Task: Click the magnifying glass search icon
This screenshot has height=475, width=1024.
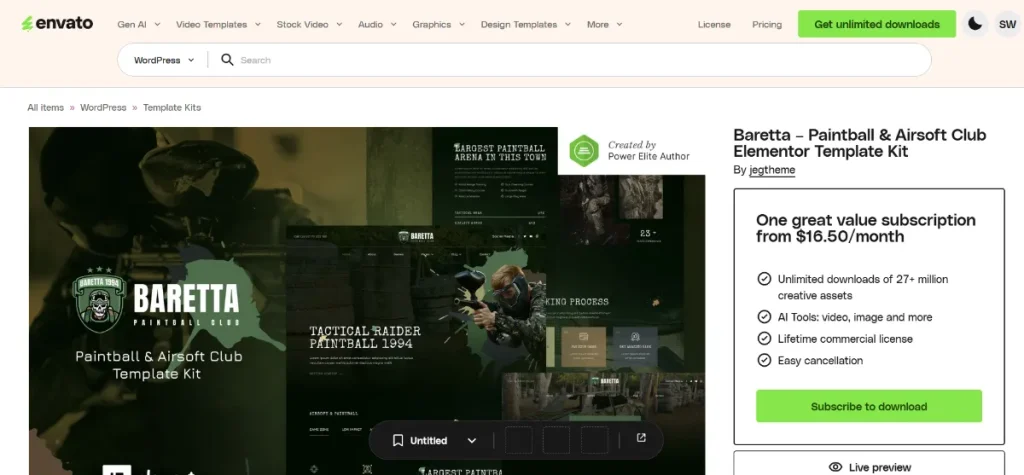Action: [227, 60]
